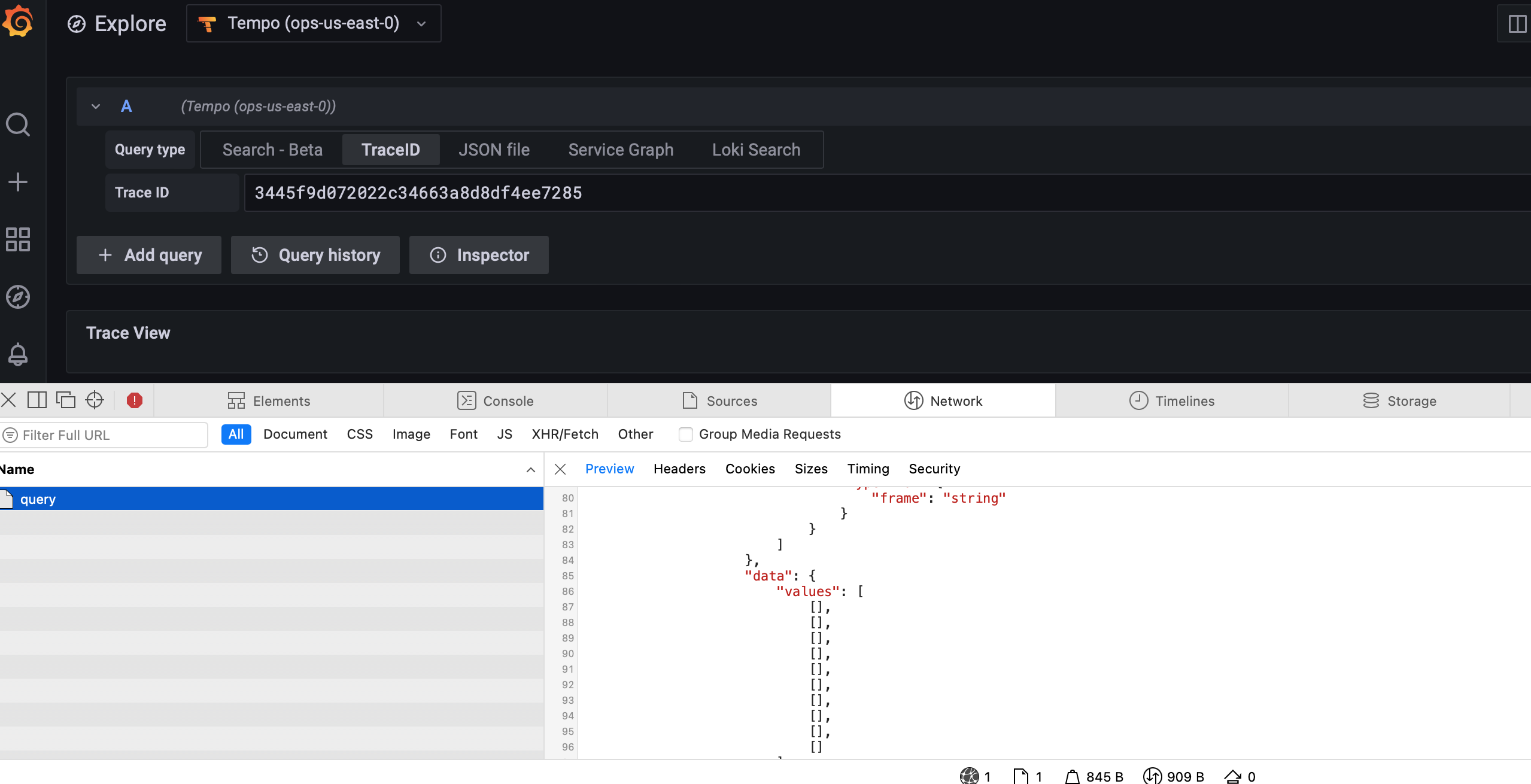The image size is (1531, 784).
Task: Open the Headers tab of the request
Action: [x=679, y=469]
